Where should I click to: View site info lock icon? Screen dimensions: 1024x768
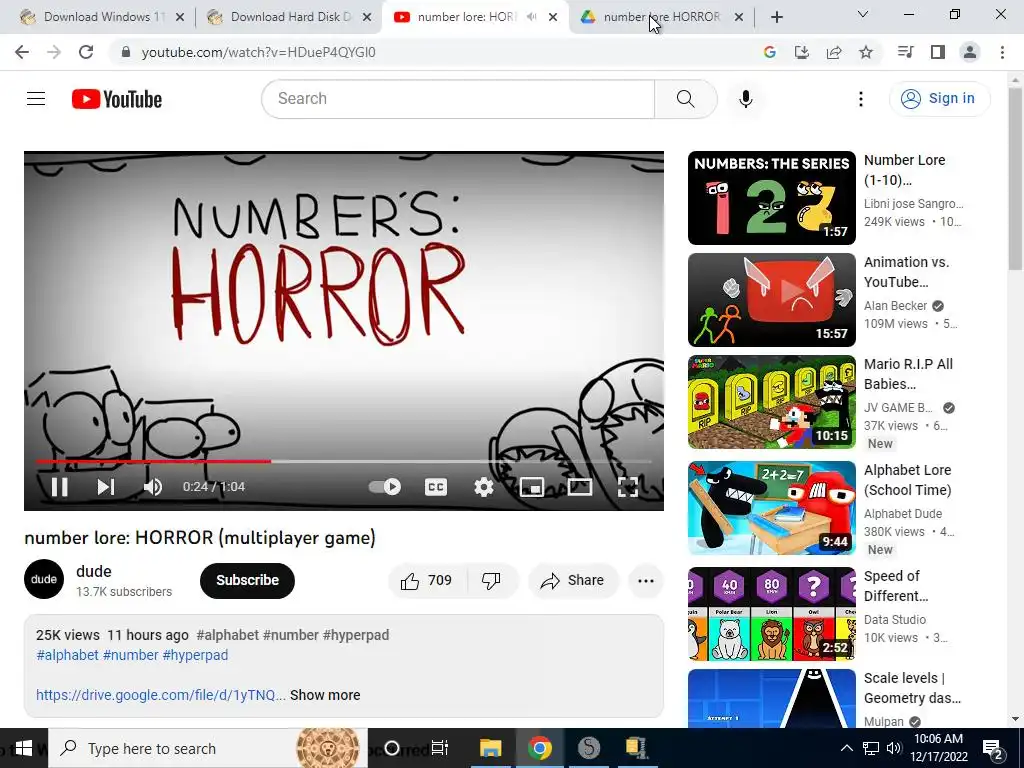coord(127,52)
